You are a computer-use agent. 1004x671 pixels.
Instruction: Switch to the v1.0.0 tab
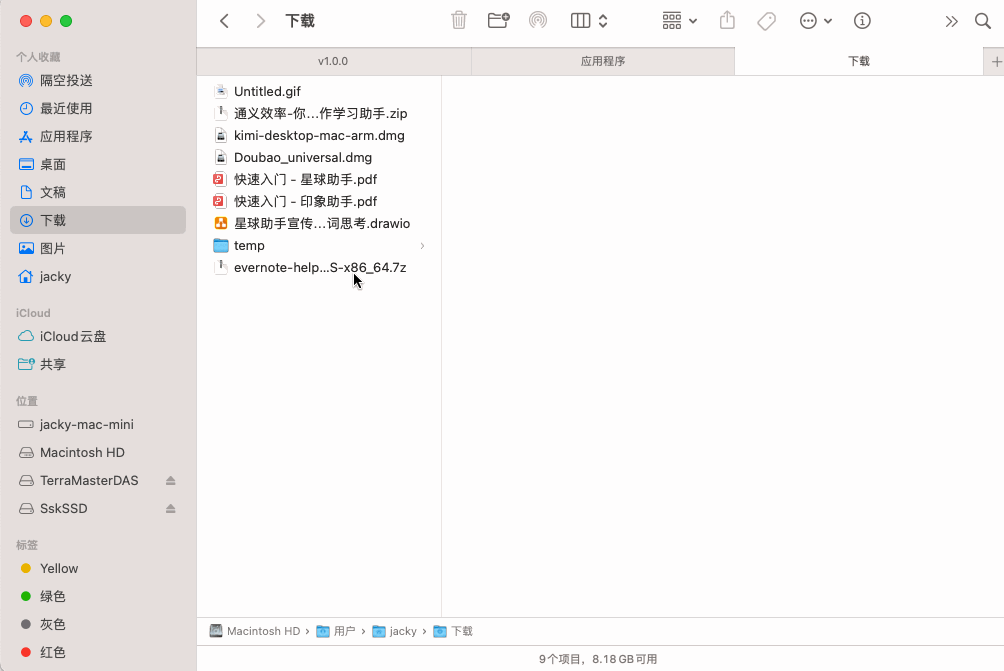[x=333, y=61]
